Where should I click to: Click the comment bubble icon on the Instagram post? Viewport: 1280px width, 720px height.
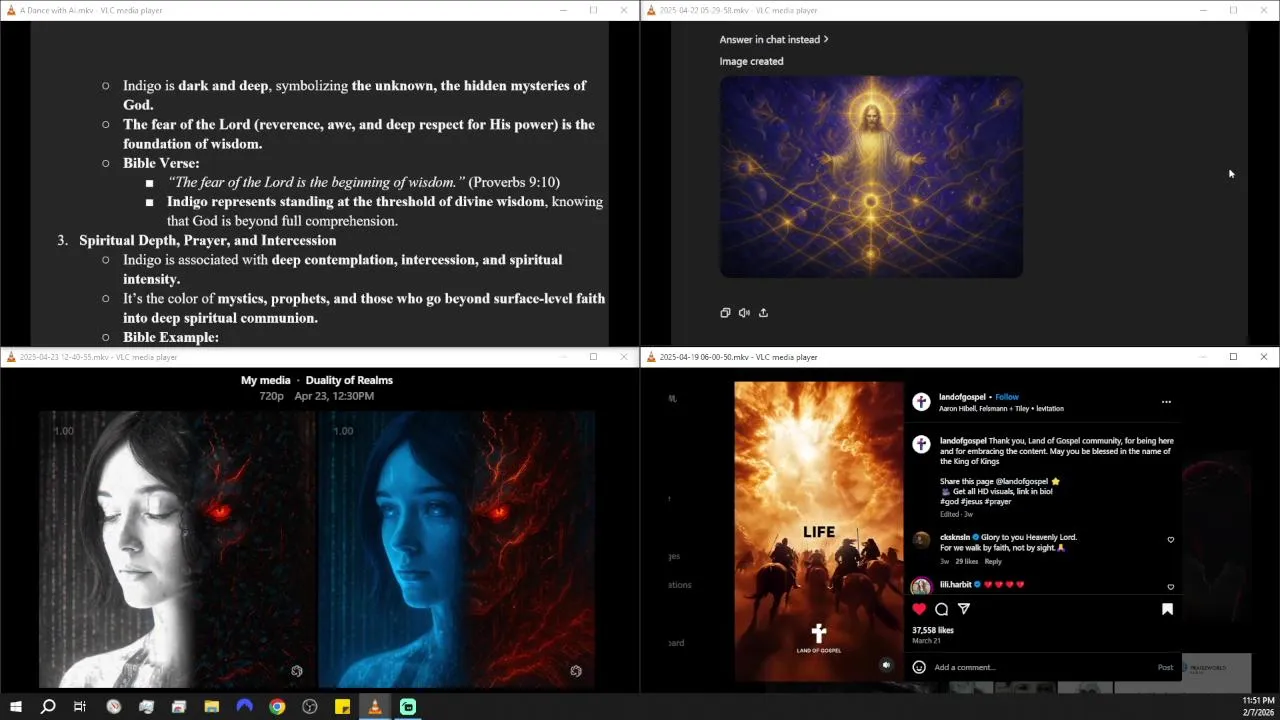942,609
